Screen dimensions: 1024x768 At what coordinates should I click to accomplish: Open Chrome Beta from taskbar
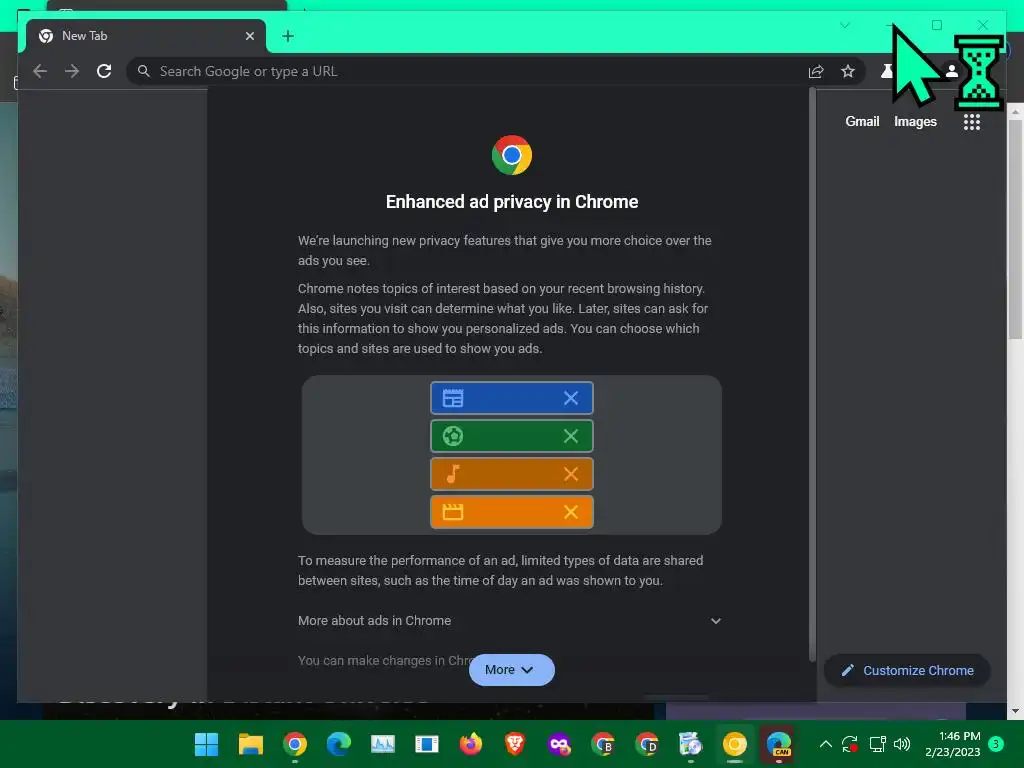[603, 744]
